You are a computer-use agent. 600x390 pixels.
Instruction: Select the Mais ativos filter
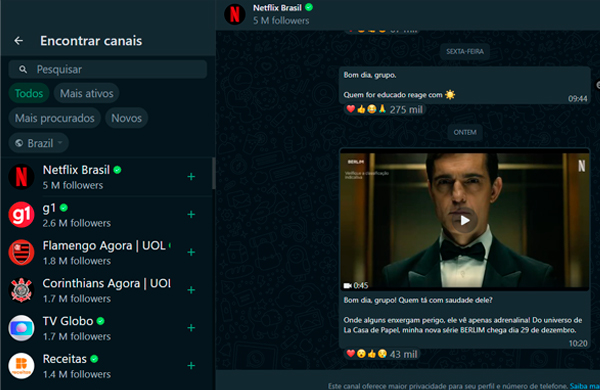coord(86,93)
